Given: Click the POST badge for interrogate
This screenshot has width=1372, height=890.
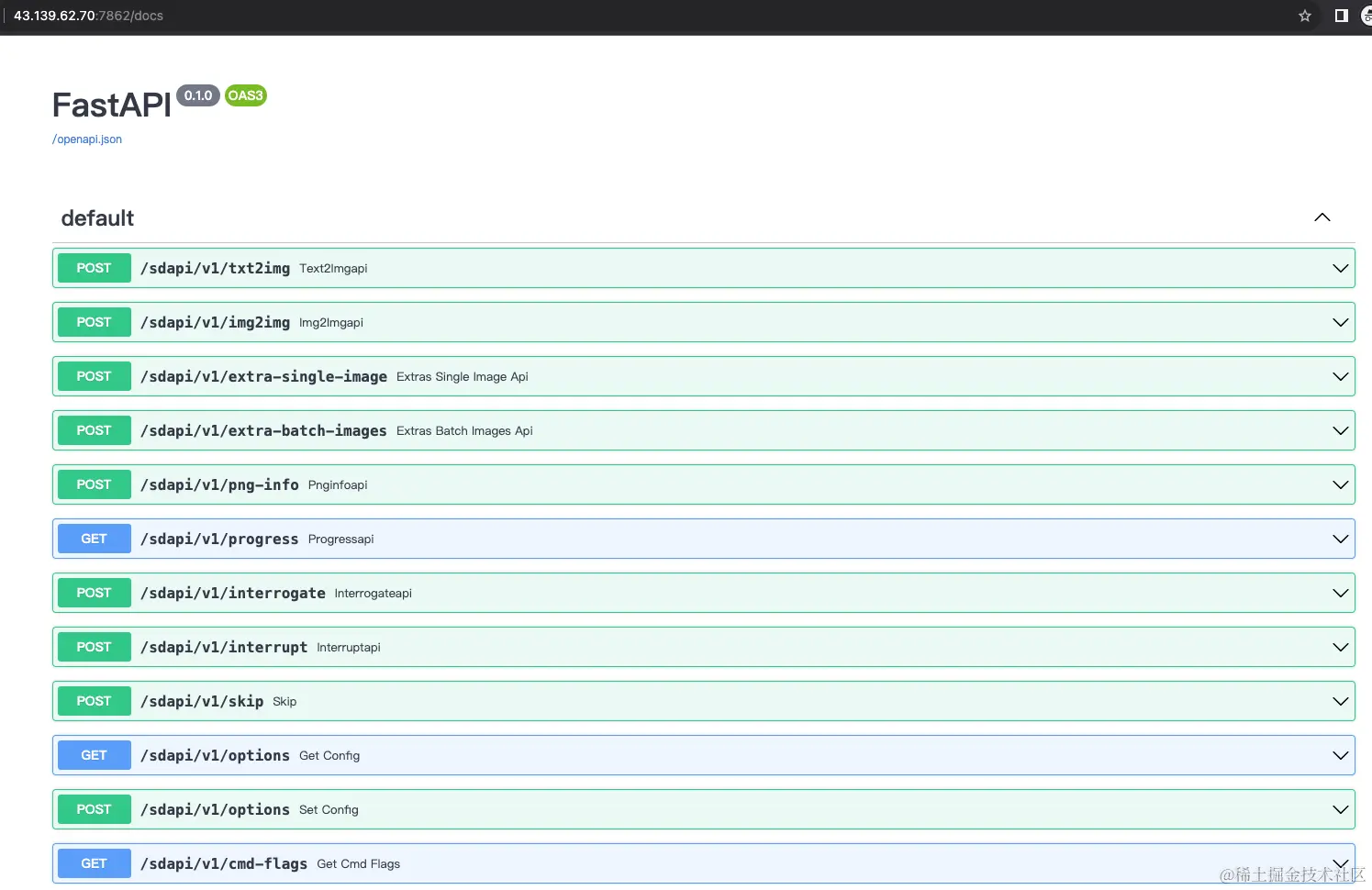Looking at the screenshot, I should coord(94,593).
